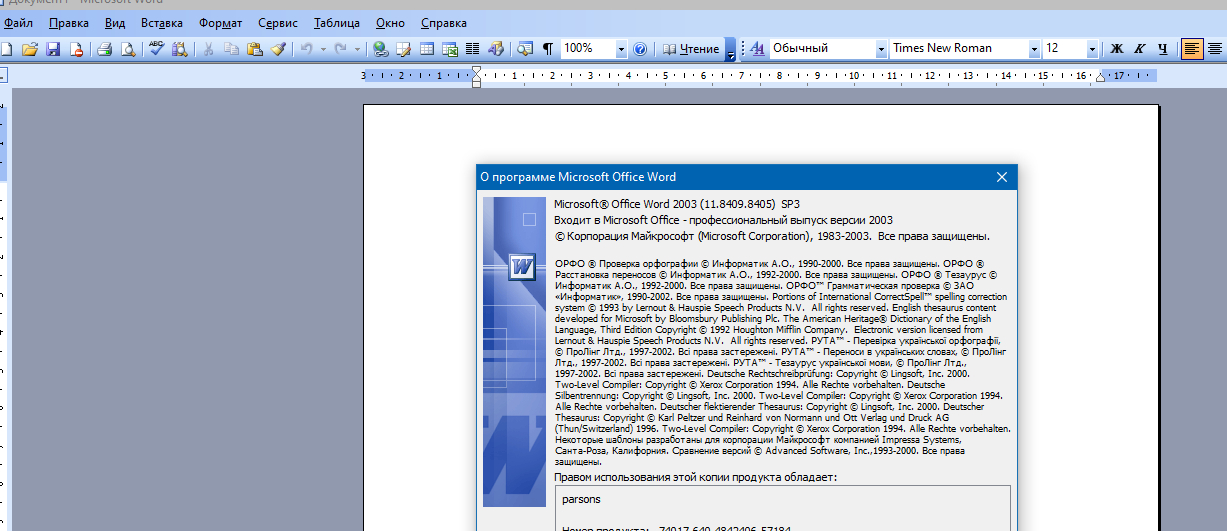Image resolution: width=1227 pixels, height=531 pixels.
Task: Click the Redo arrow
Action: click(x=341, y=48)
